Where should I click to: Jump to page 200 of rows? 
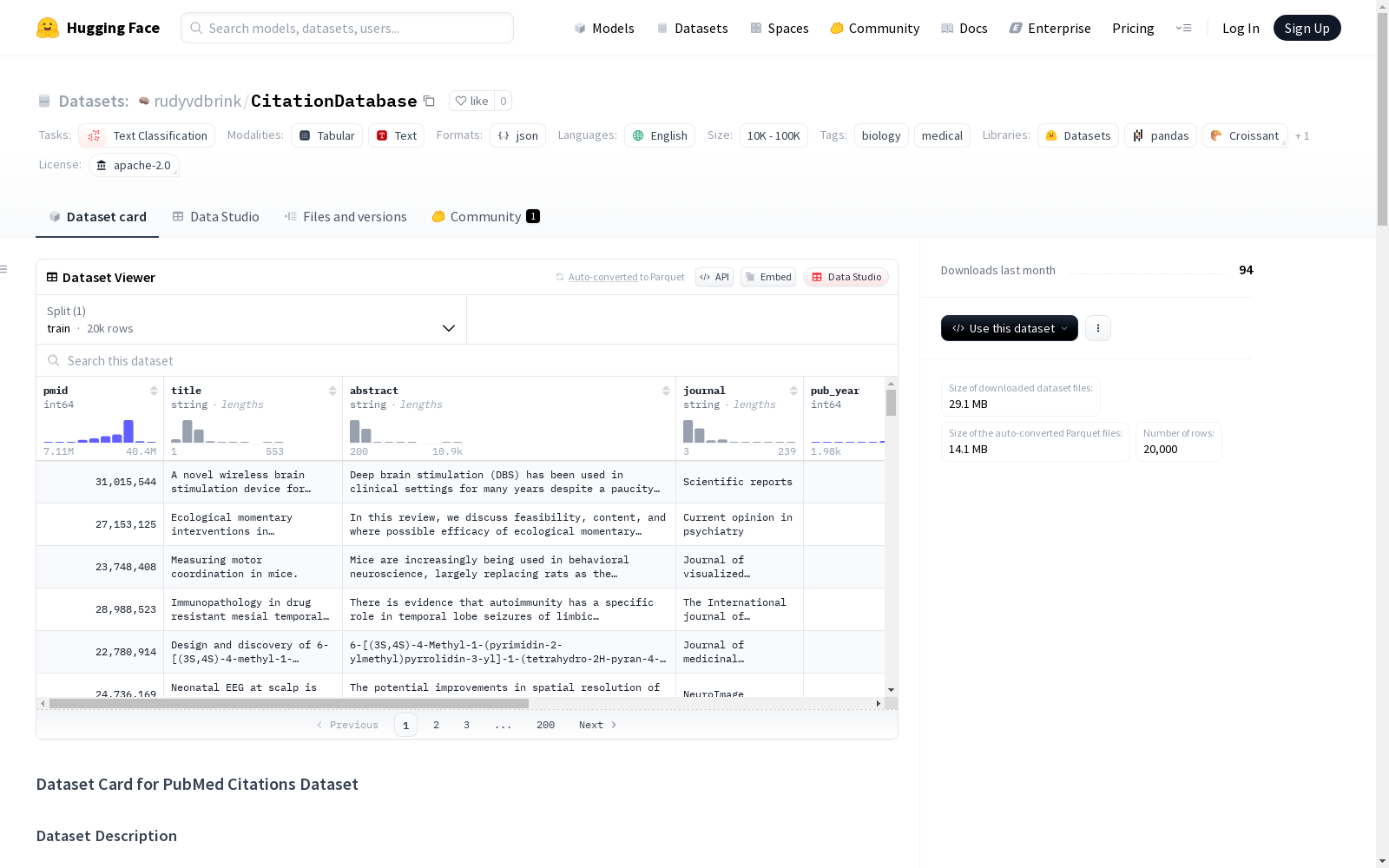pyautogui.click(x=545, y=725)
